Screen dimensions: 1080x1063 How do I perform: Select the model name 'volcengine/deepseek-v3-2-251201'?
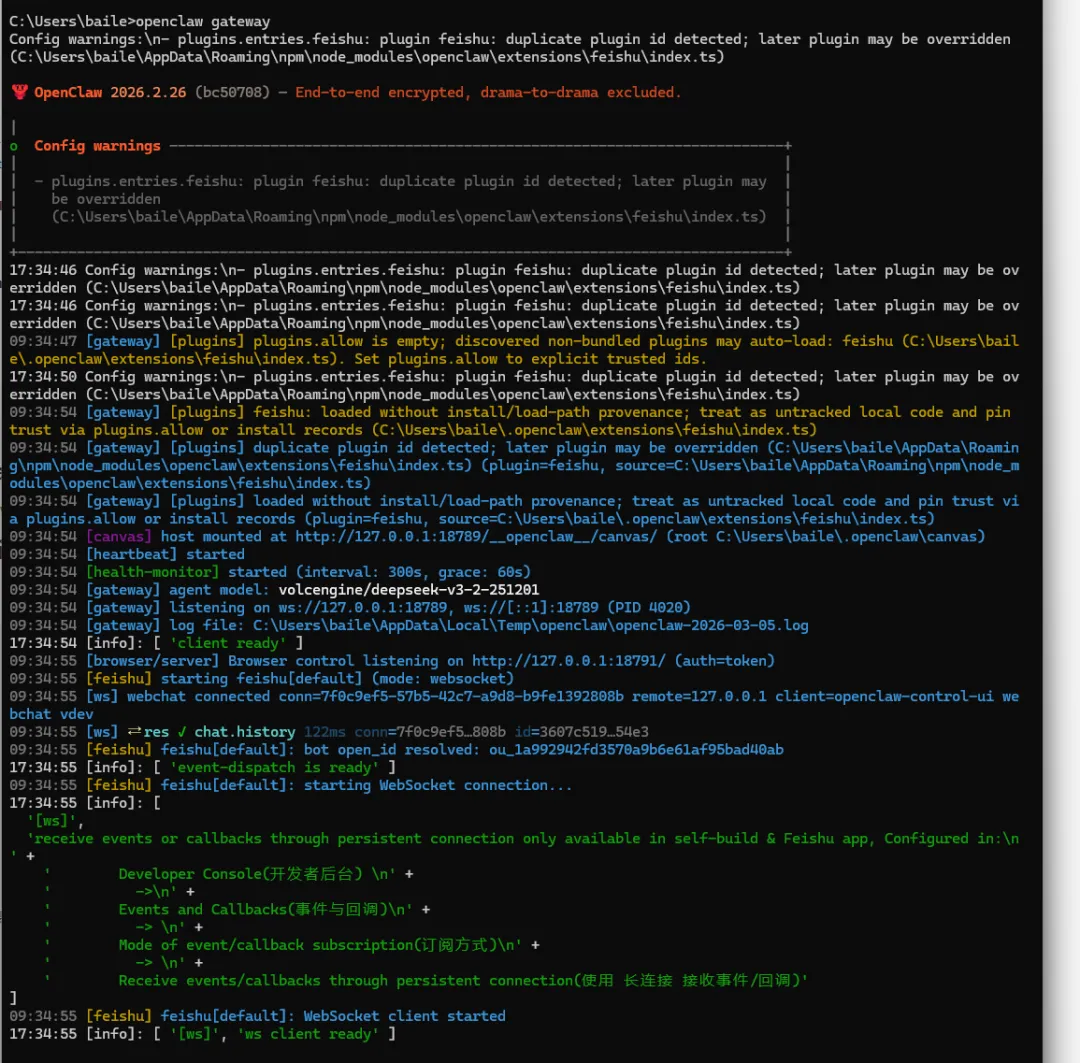pyautogui.click(x=408, y=590)
